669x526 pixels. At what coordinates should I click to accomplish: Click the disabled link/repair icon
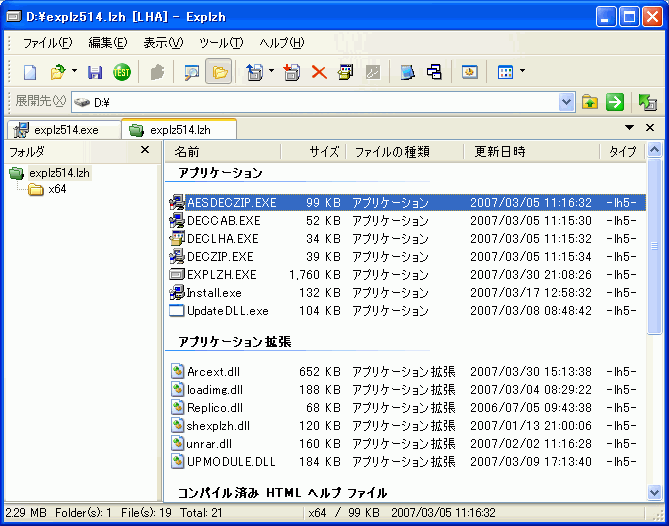373,72
